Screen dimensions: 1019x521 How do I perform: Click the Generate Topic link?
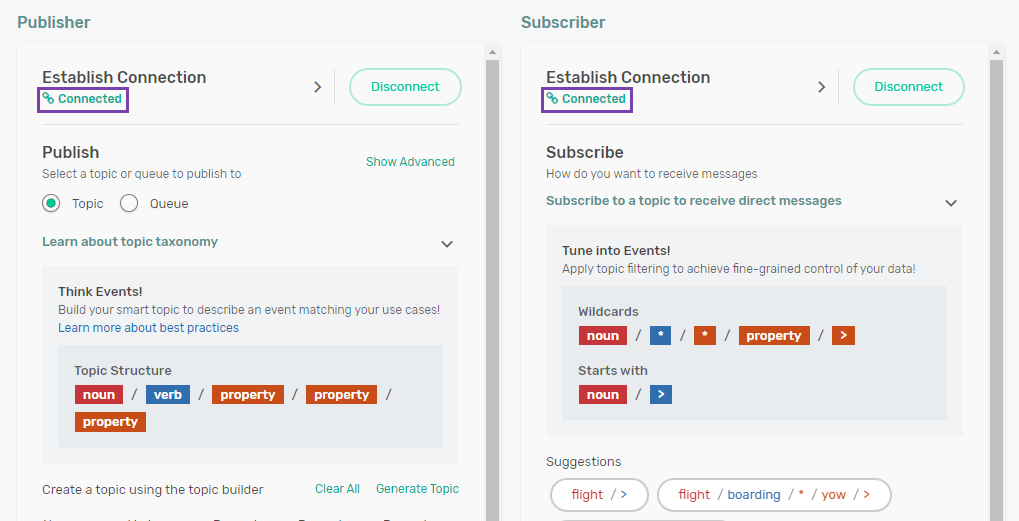[417, 489]
